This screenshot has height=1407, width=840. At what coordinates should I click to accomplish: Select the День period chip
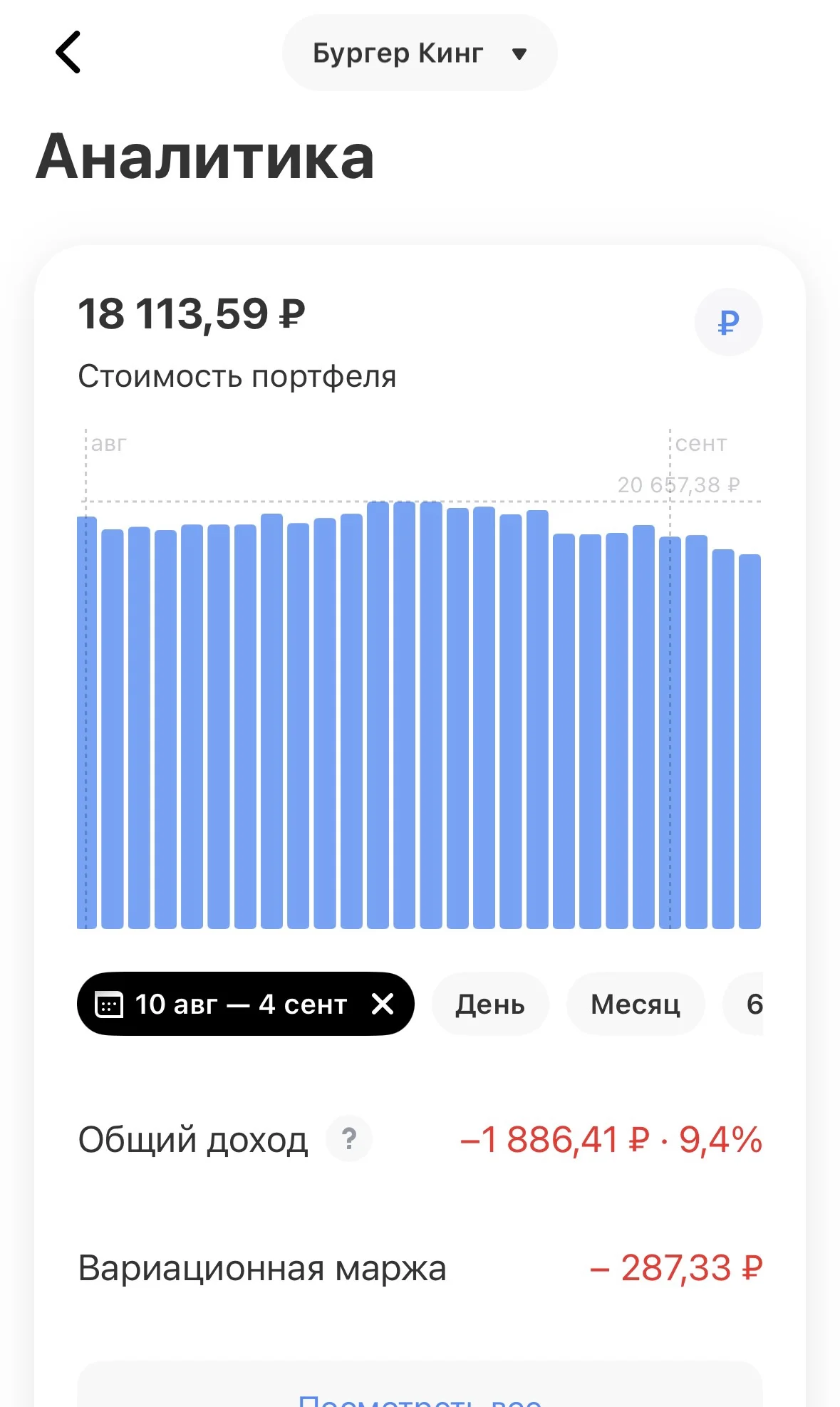click(490, 1004)
